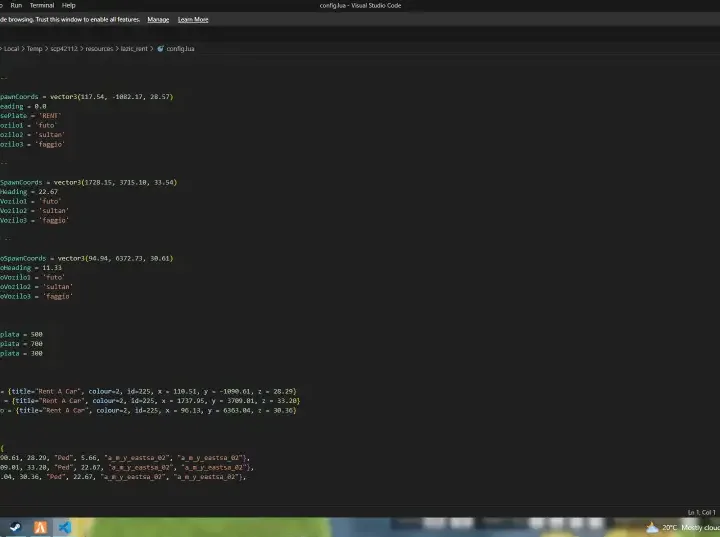Click the 'RENT' plate string
Viewport: 720px width, 537px height.
click(50, 116)
